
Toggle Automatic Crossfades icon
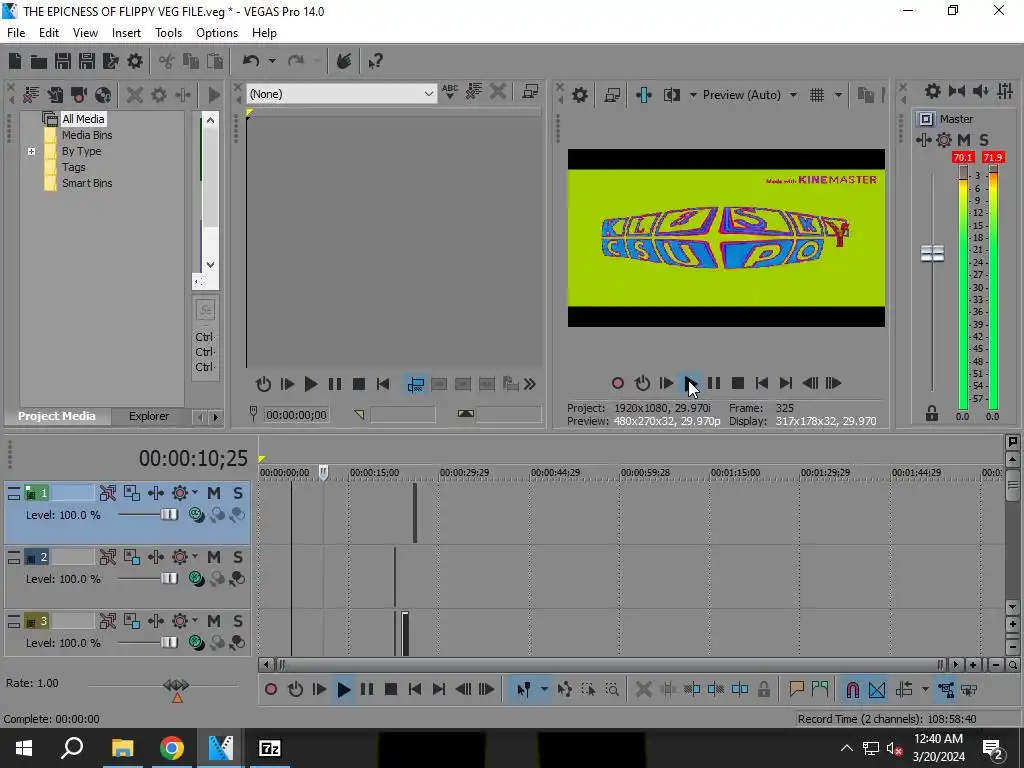[x=877, y=690]
